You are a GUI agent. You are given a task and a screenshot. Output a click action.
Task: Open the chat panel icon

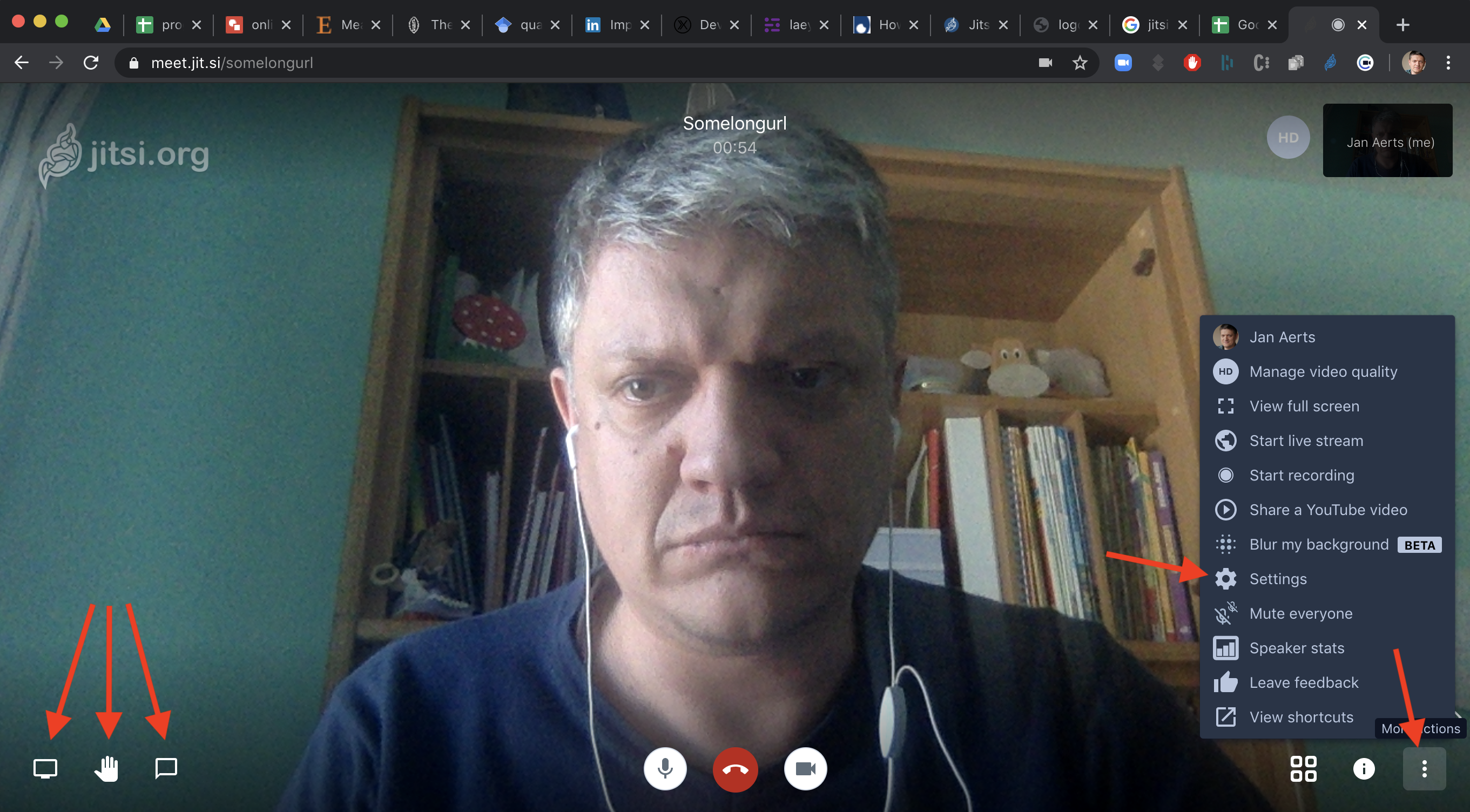click(x=166, y=769)
